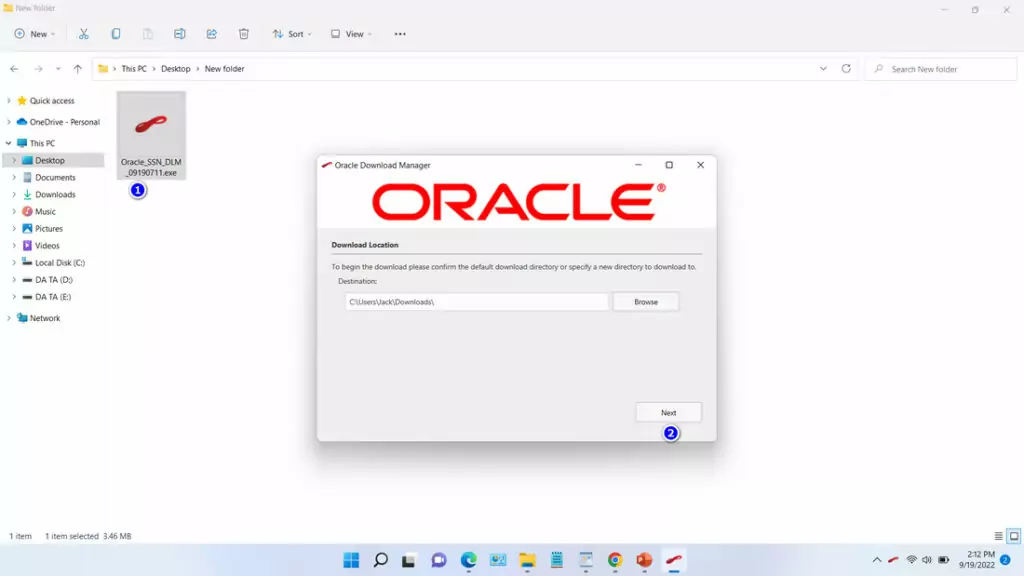Select the Oracle_SSN_DLM exe file
The image size is (1024, 576).
(x=151, y=135)
